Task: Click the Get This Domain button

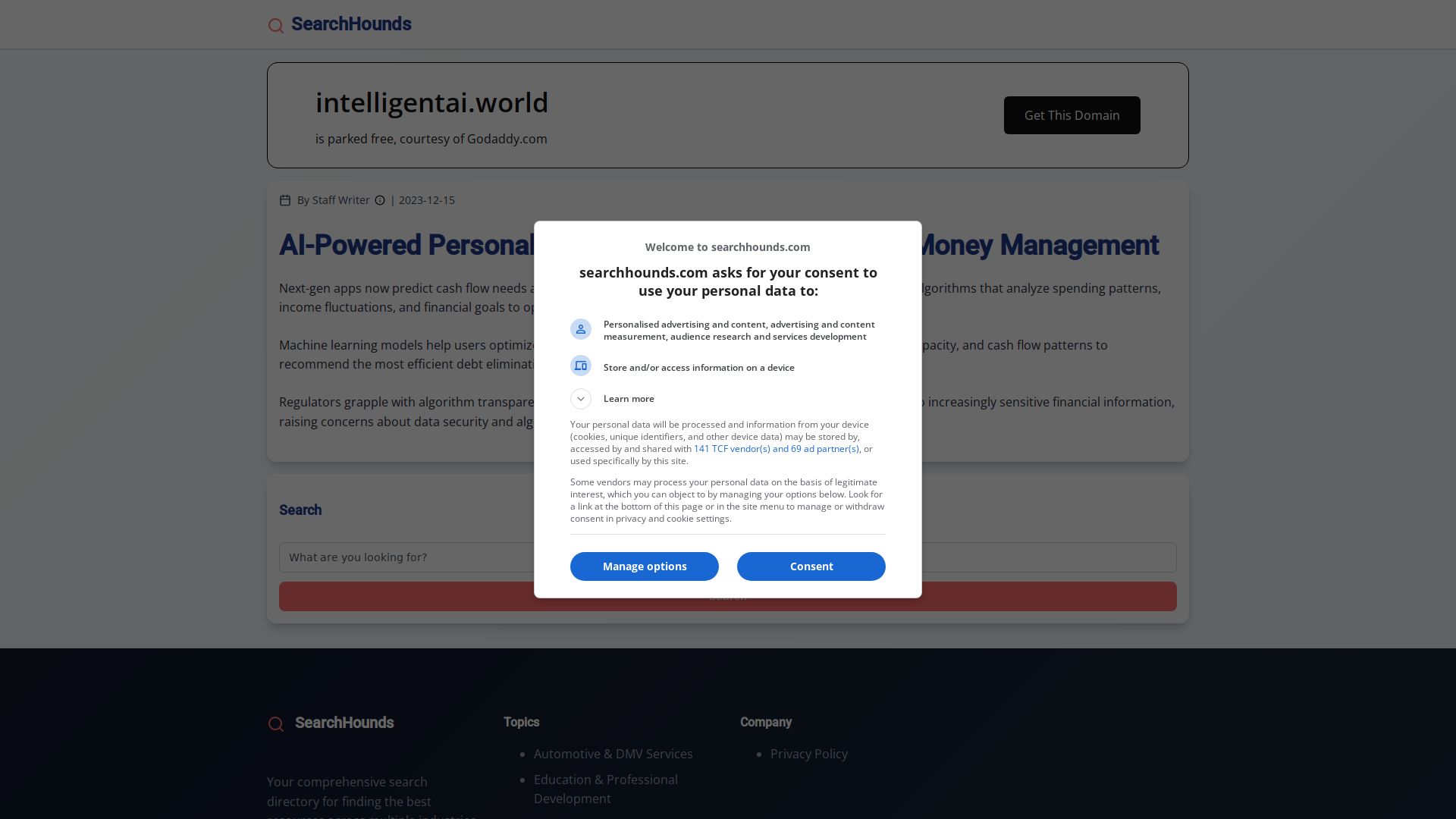Action: pyautogui.click(x=1071, y=115)
